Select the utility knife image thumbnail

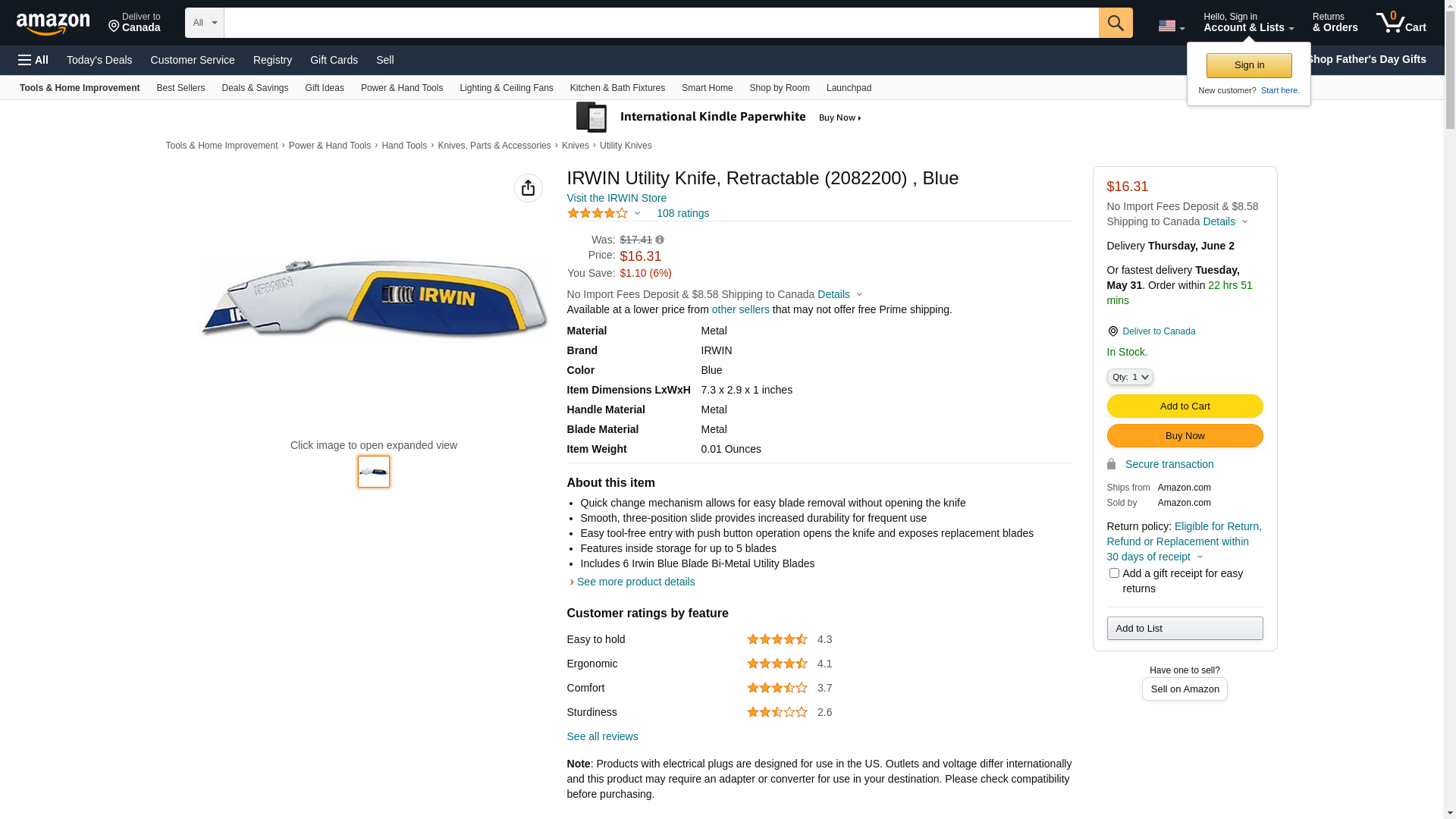coord(374,472)
